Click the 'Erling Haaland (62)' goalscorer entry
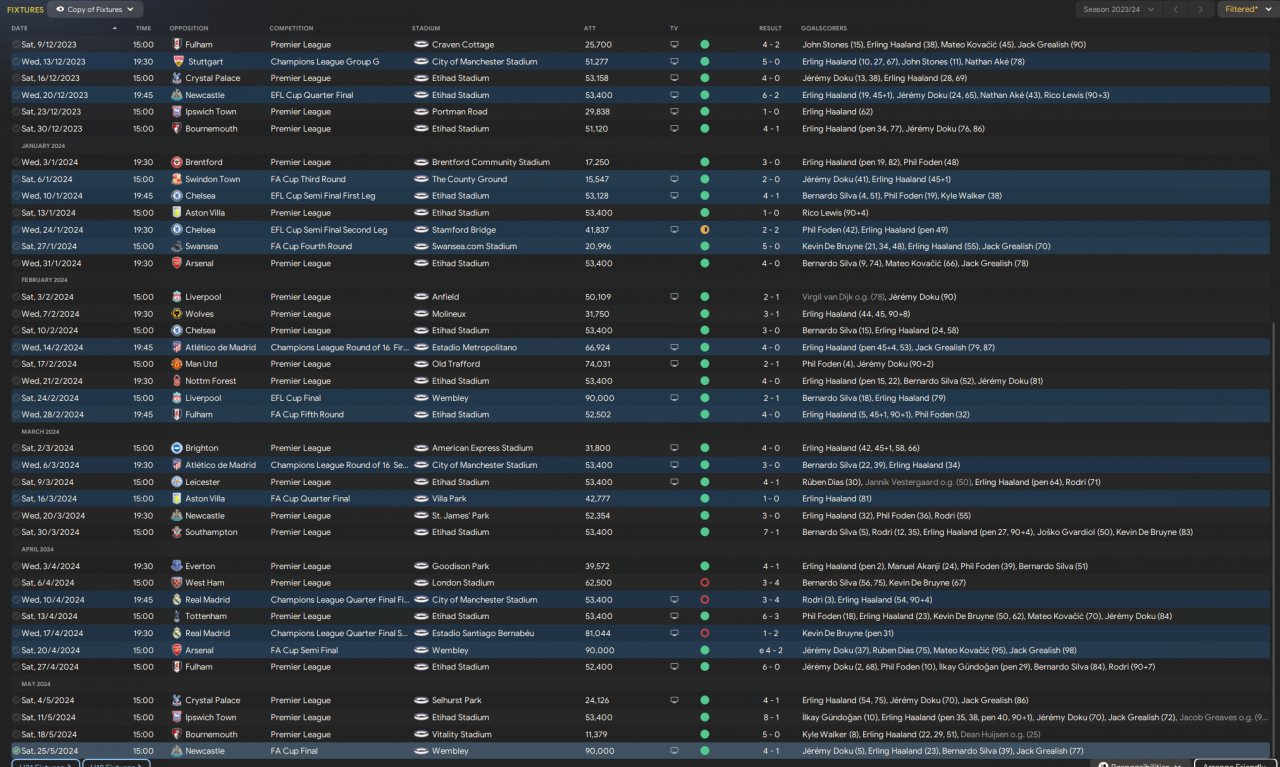The image size is (1280, 767). pos(839,112)
